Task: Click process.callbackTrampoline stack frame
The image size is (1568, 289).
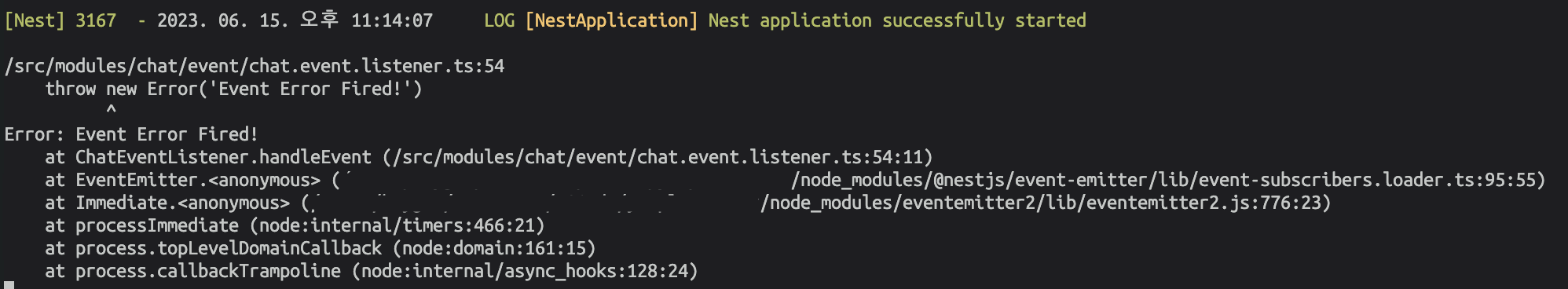Action: [208, 271]
